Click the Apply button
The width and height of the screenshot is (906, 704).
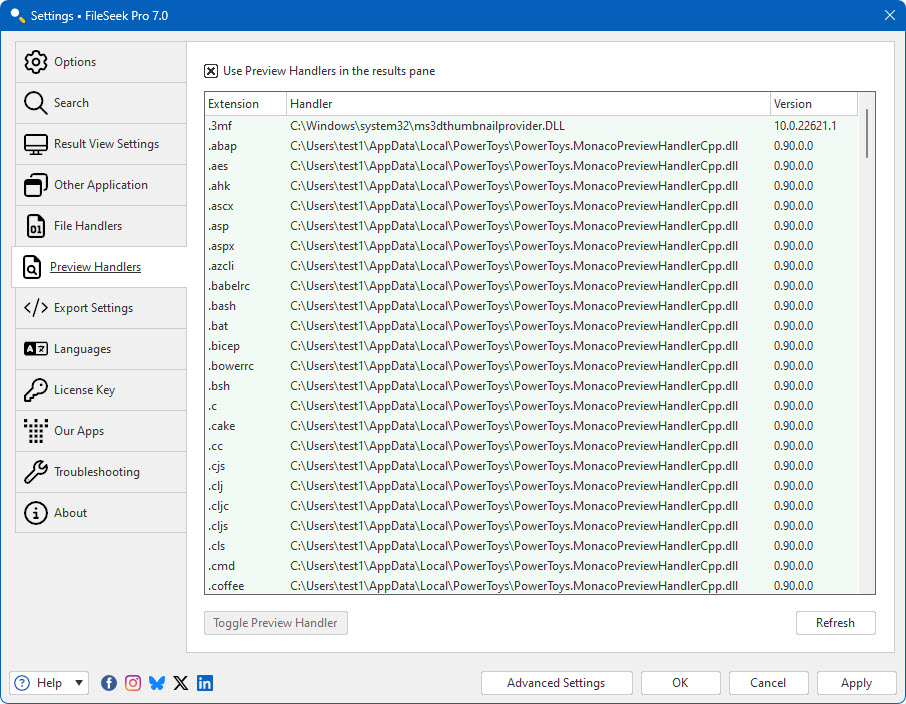click(x=856, y=683)
